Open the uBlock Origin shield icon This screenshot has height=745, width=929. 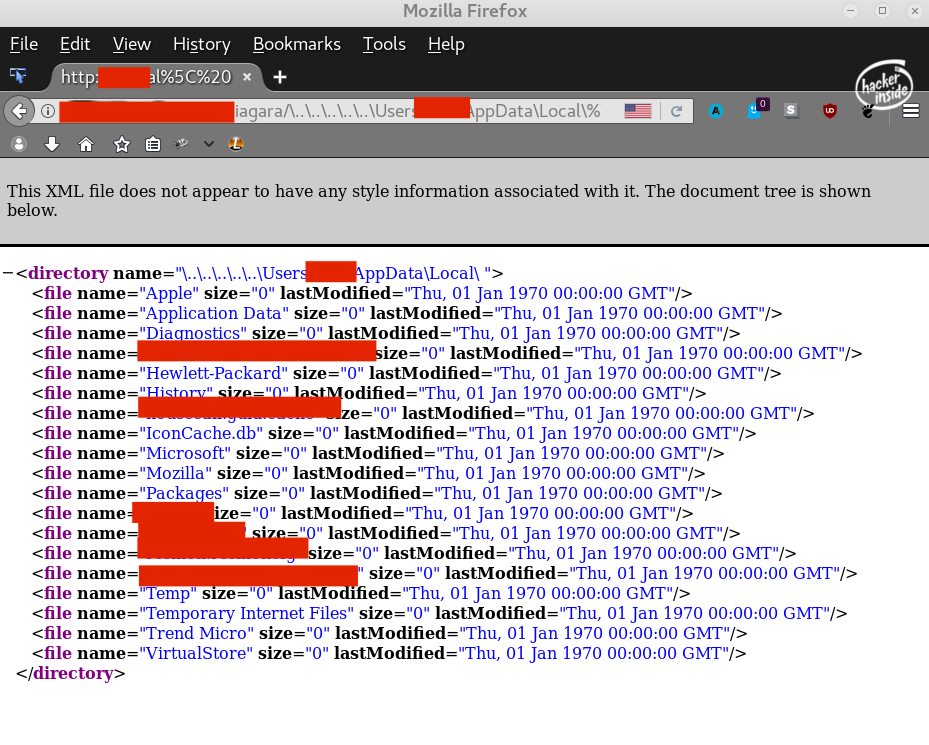(829, 111)
